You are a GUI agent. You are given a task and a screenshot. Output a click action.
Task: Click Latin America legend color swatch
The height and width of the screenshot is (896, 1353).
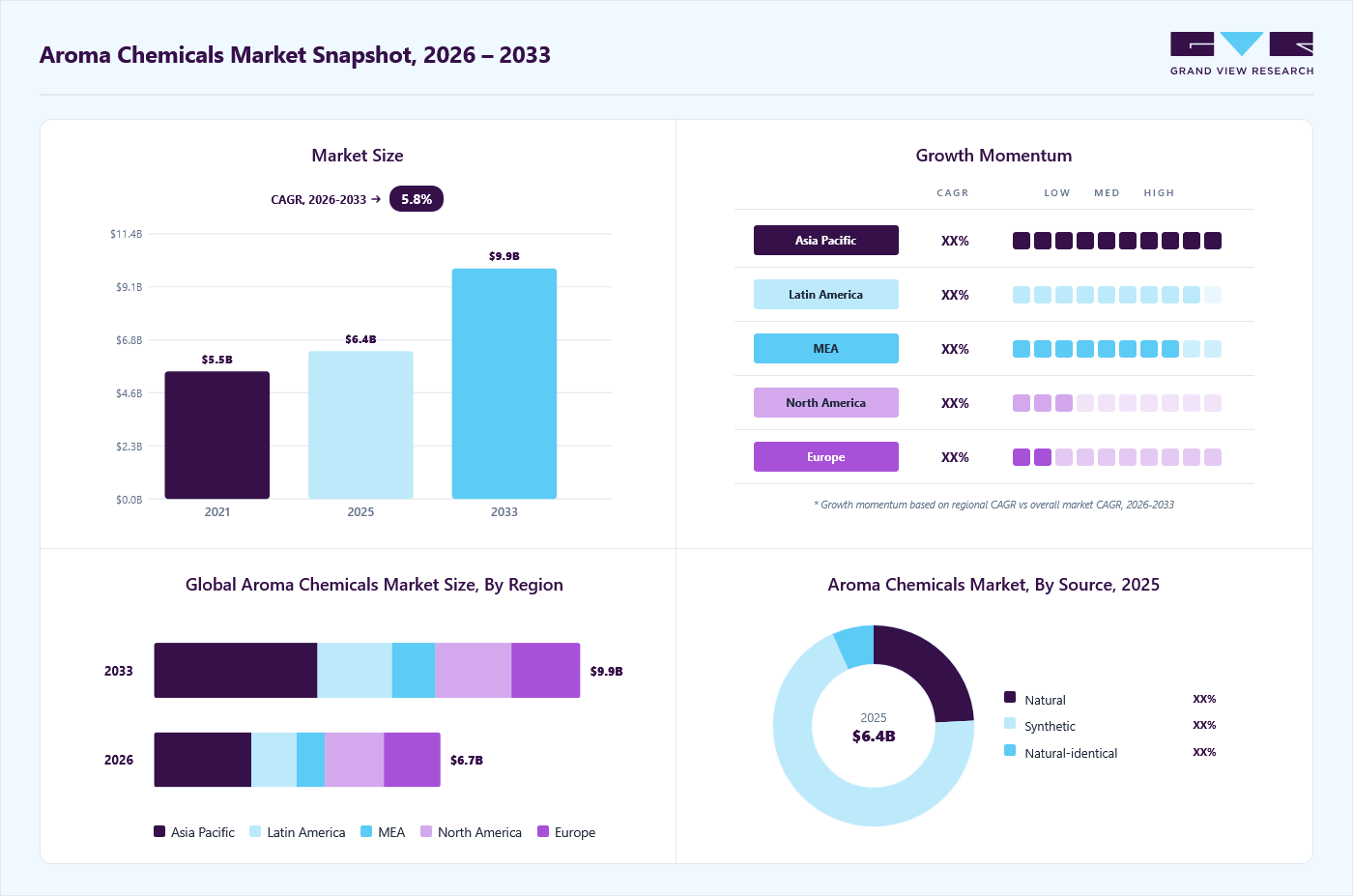[x=255, y=831]
